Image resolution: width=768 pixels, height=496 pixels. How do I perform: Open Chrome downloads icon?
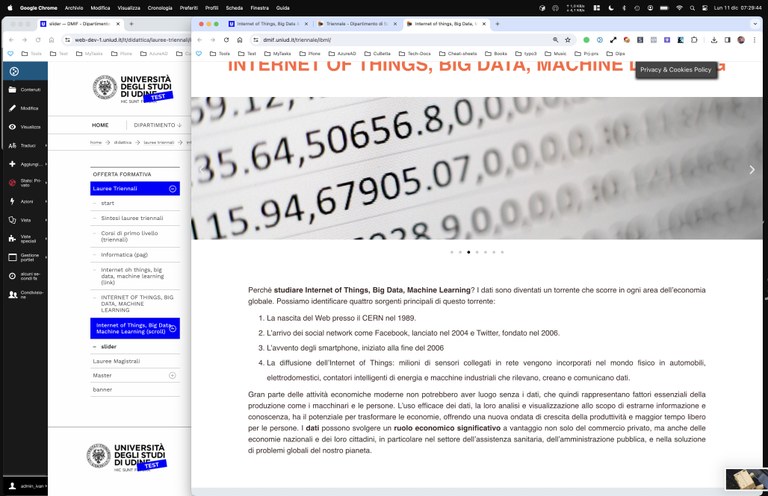click(x=714, y=40)
